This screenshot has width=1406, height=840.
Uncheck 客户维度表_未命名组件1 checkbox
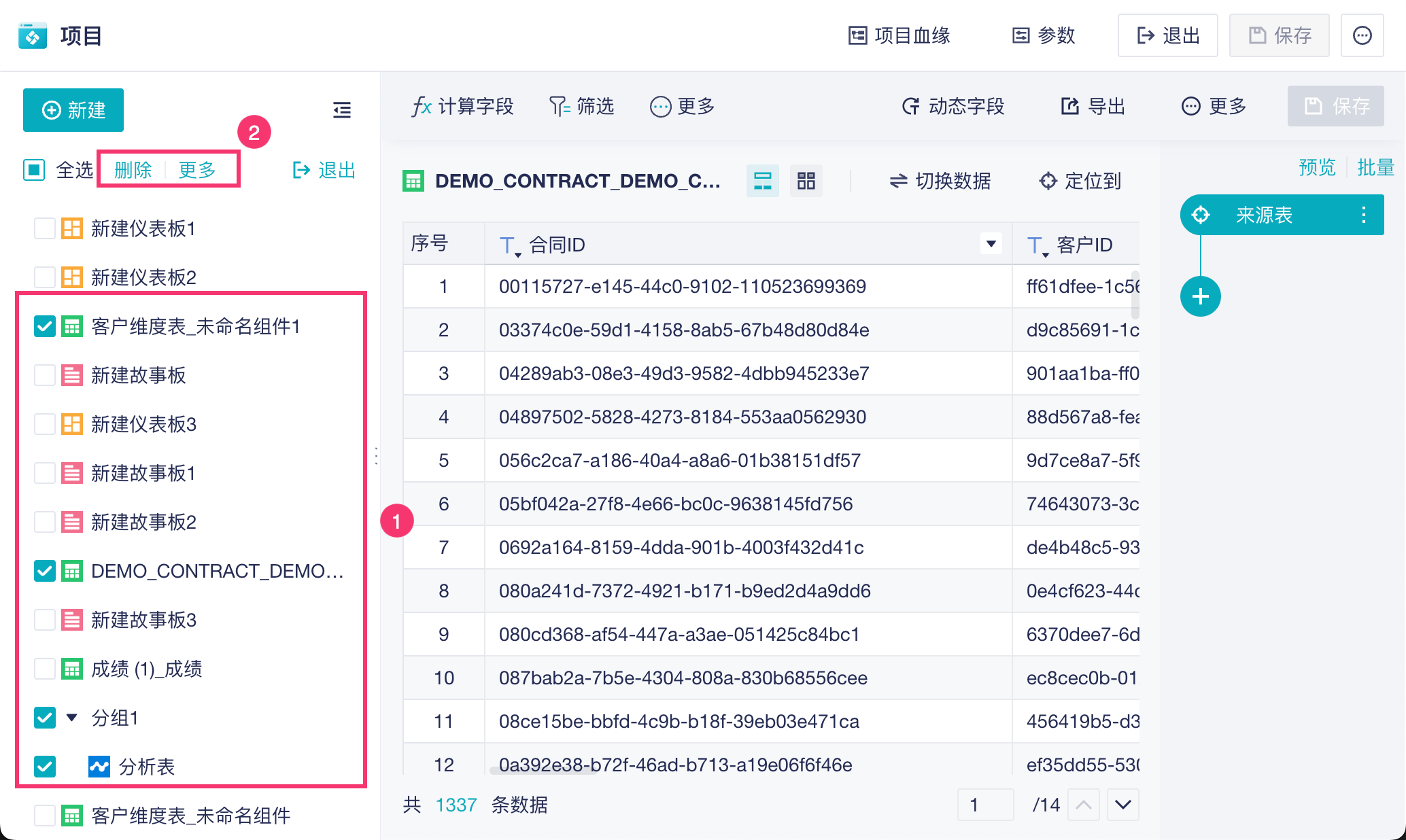point(45,326)
